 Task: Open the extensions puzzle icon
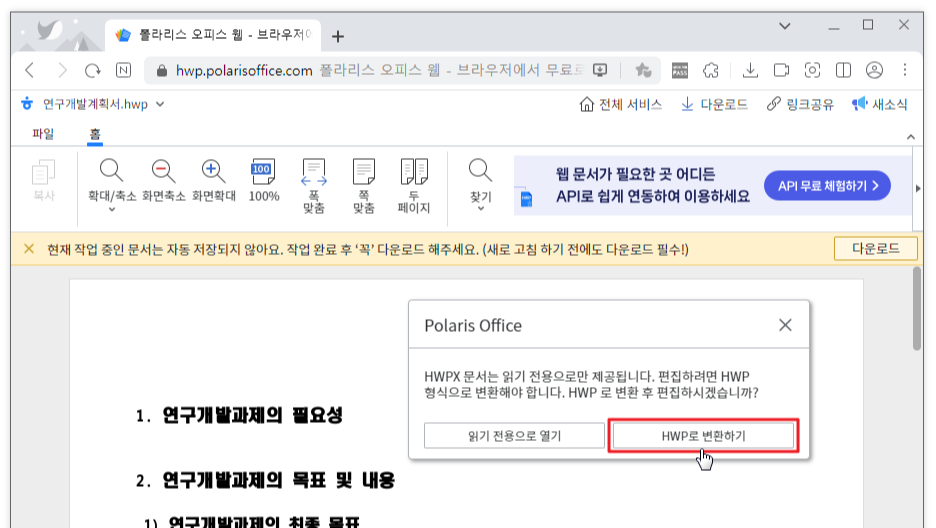(710, 70)
